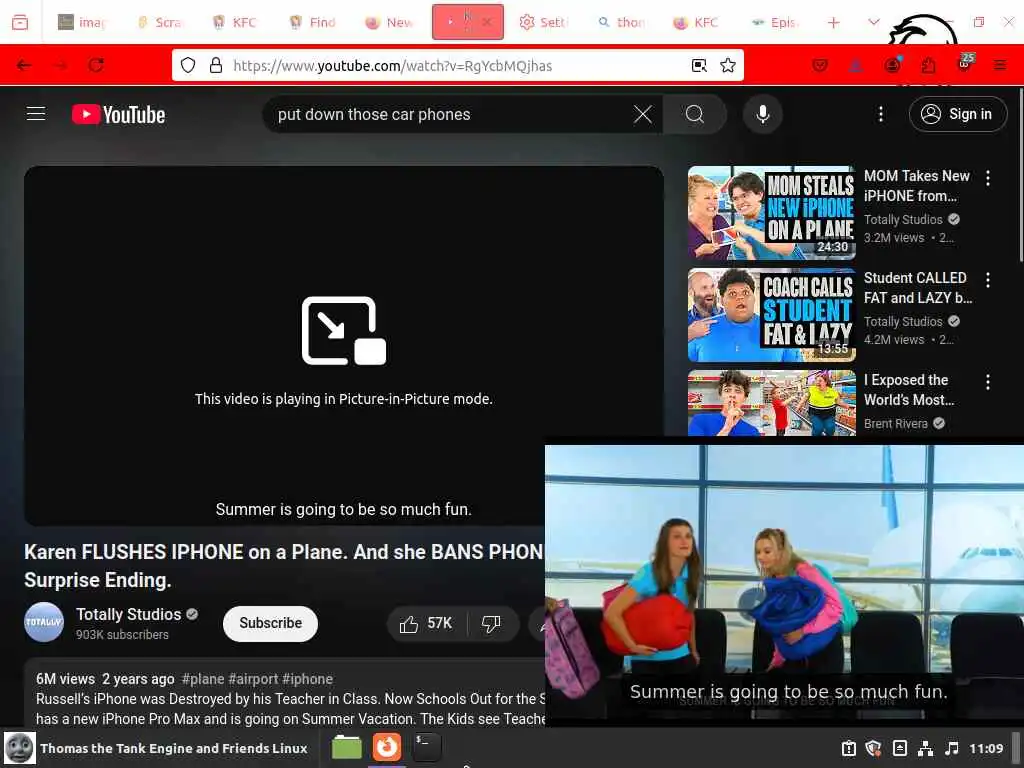Switch to the 'Find' tab
This screenshot has height=768, width=1024.
[313, 22]
